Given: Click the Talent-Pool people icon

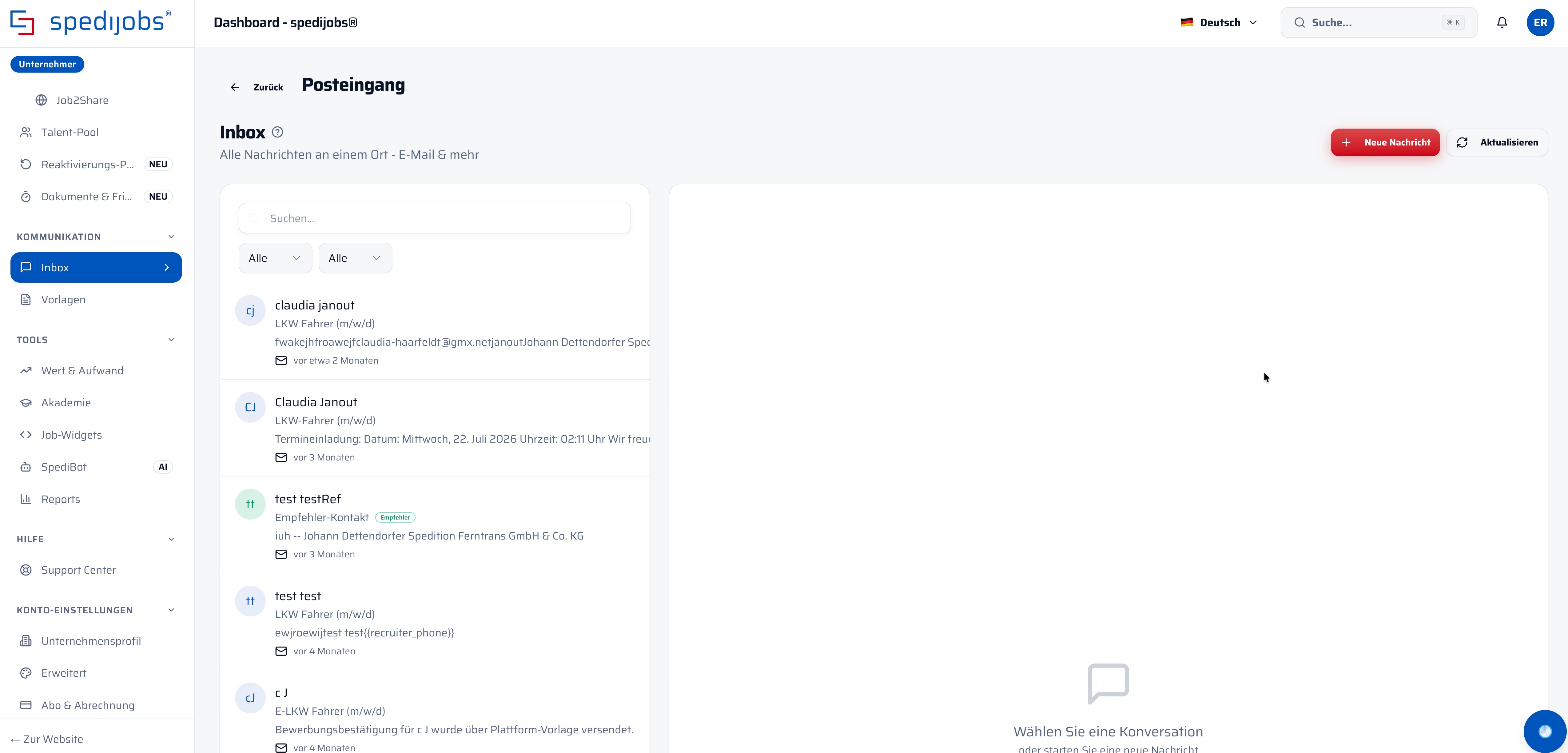Looking at the screenshot, I should point(26,132).
